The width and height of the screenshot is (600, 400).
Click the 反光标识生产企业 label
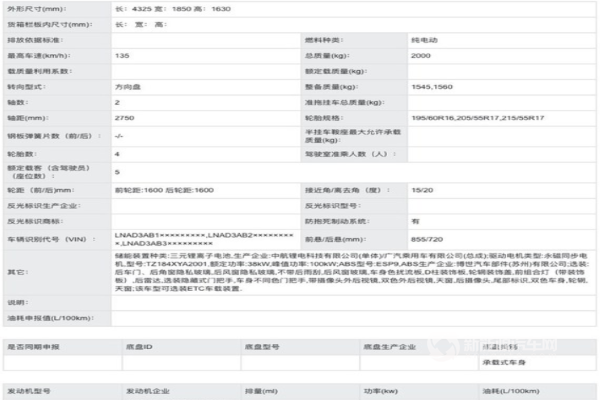click(44, 206)
